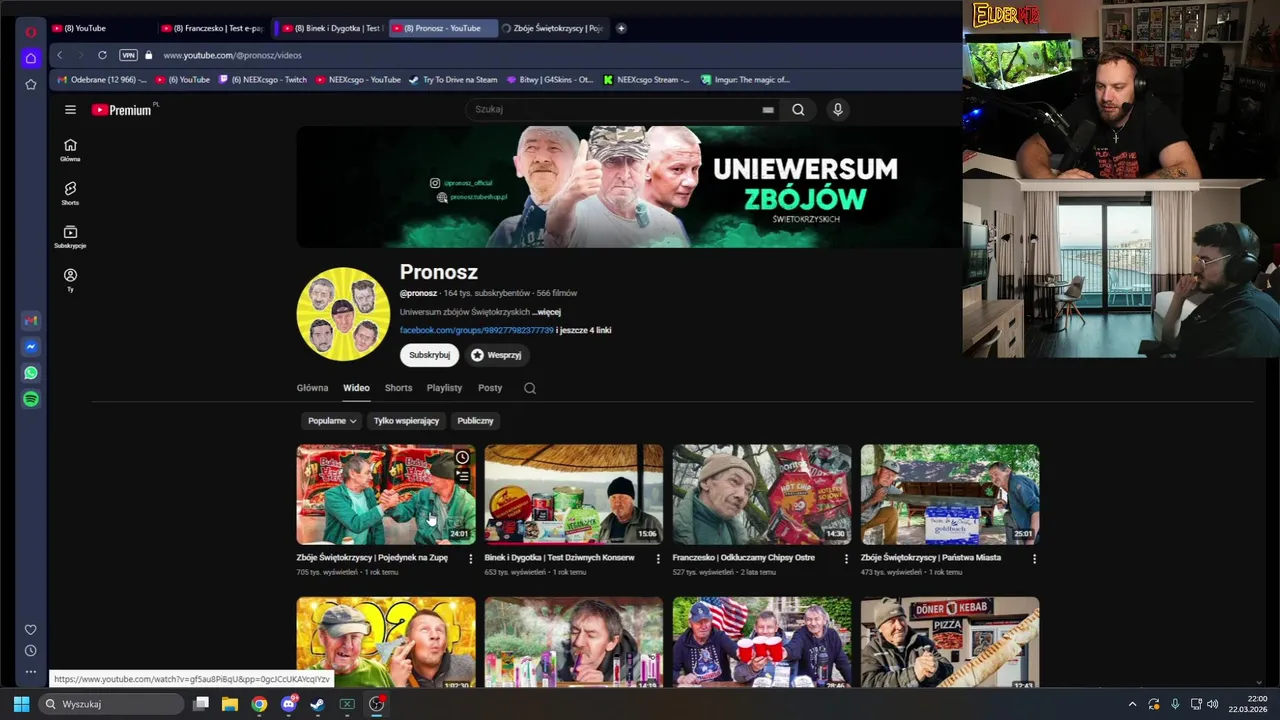Viewport: 1280px width, 720px height.
Task: Open the Instagram link on channel banner
Action: click(462, 183)
